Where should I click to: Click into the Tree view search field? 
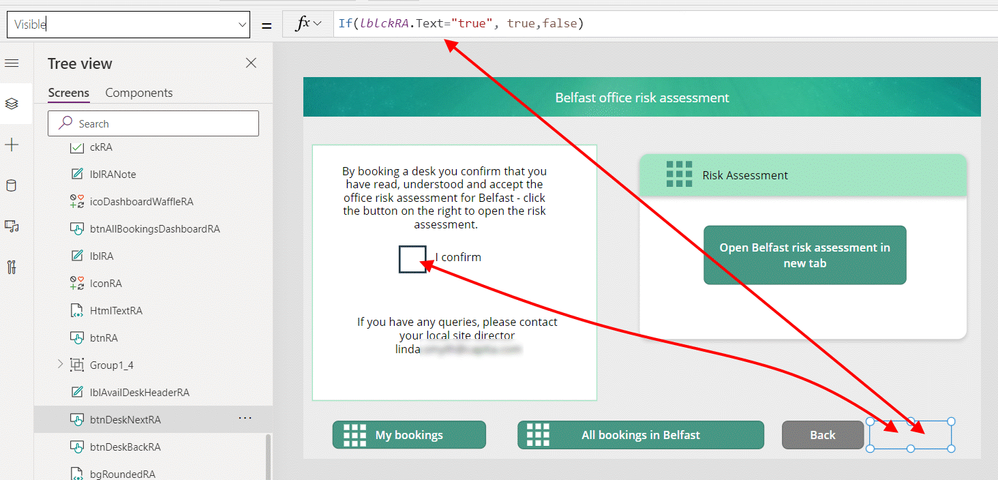coord(153,124)
